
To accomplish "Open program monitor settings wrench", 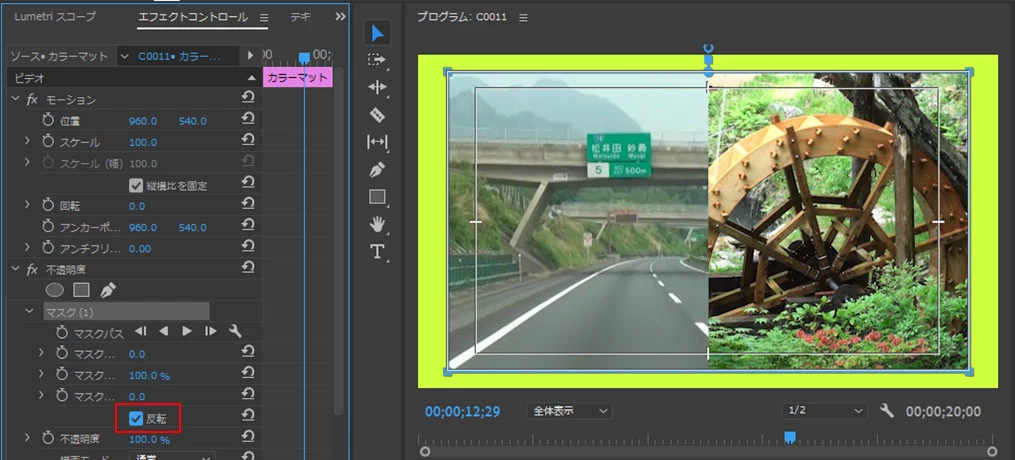I will pyautogui.click(x=887, y=410).
